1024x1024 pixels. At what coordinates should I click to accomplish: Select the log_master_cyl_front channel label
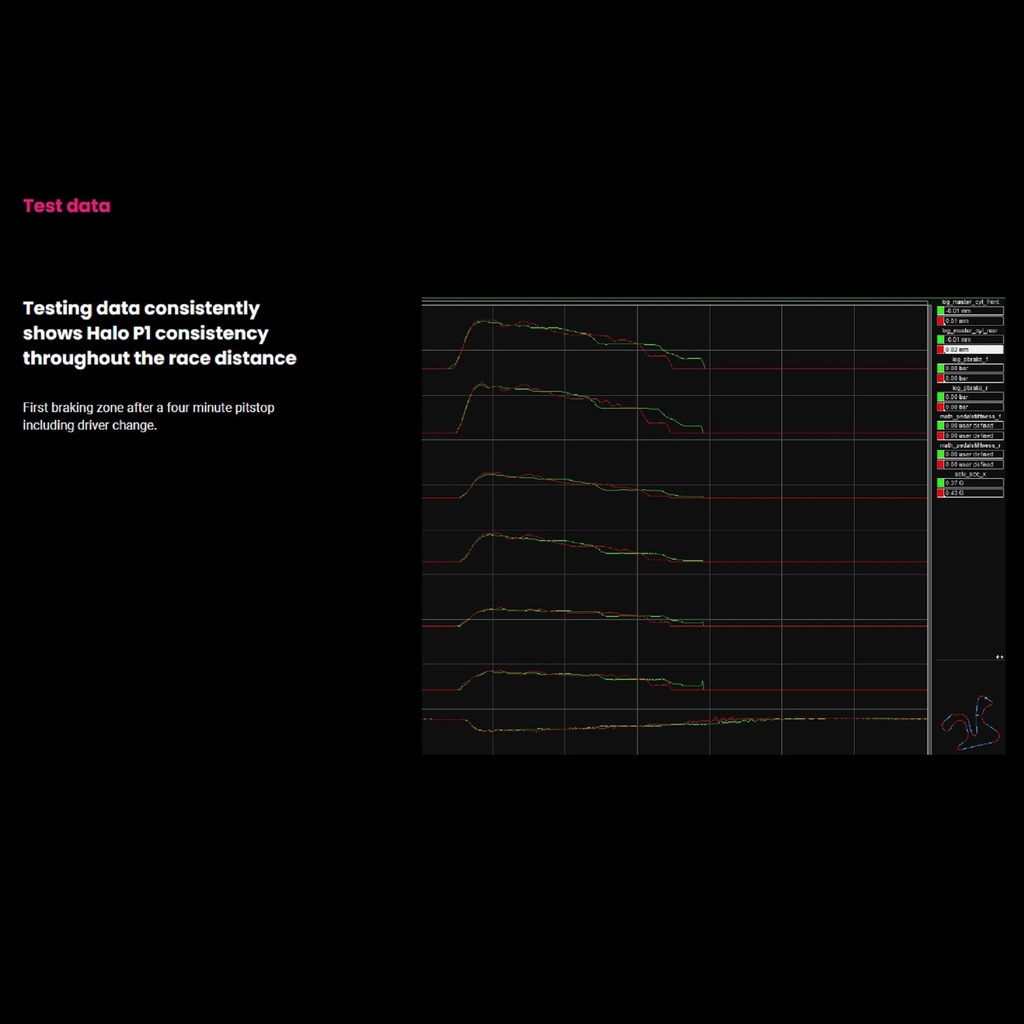tap(970, 302)
